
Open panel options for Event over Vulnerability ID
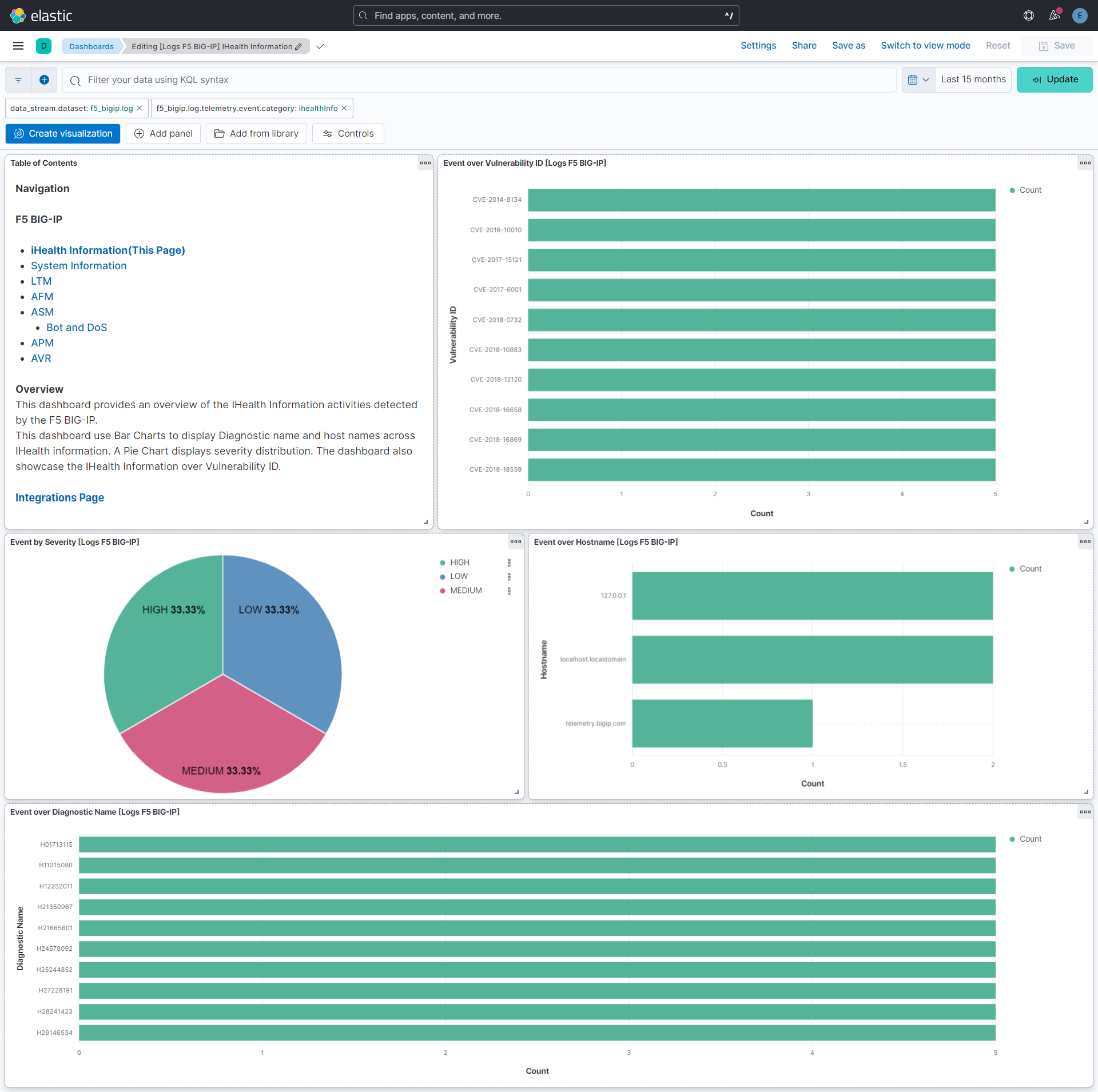pos(1084,163)
